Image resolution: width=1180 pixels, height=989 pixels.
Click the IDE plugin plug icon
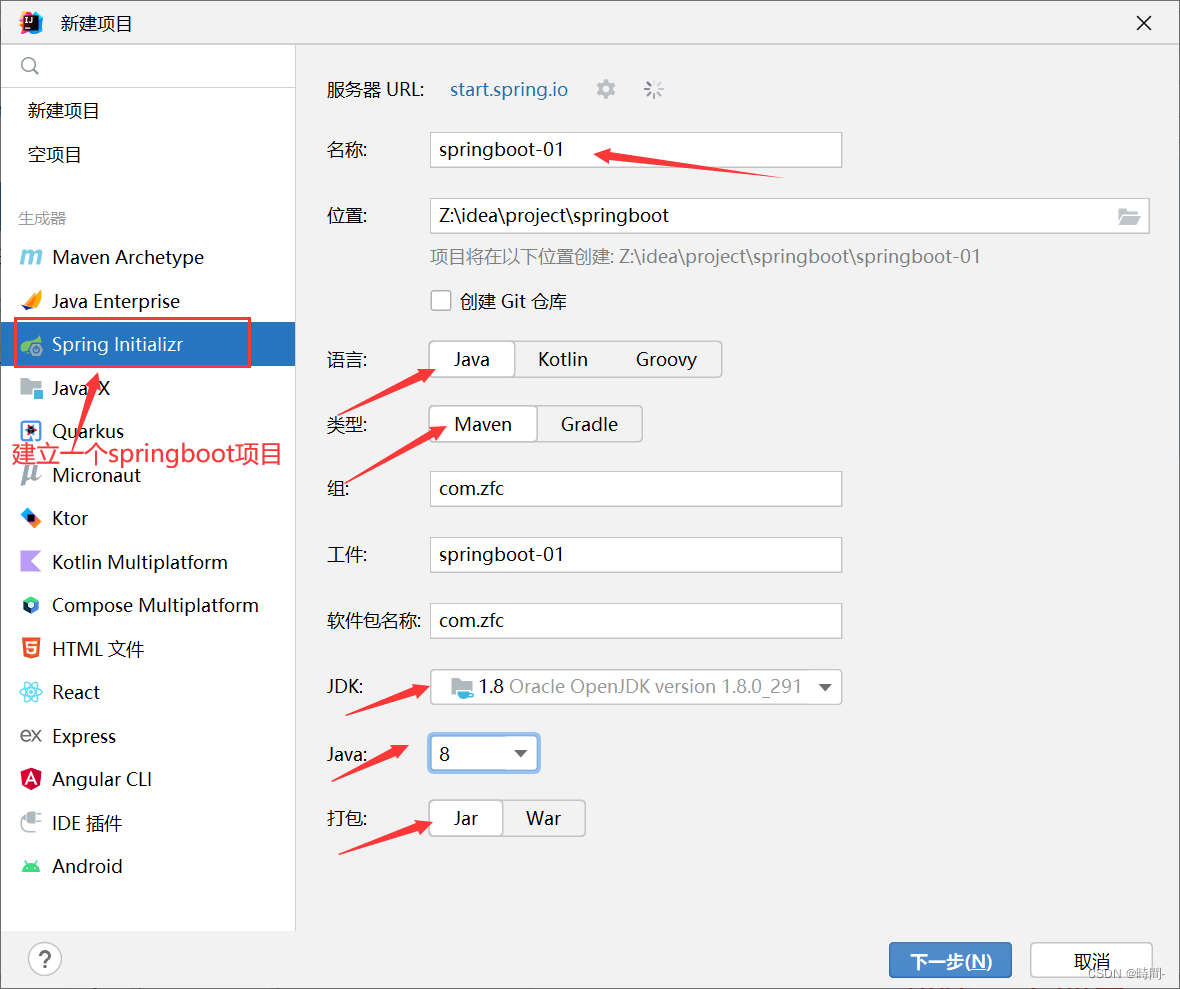[31, 823]
